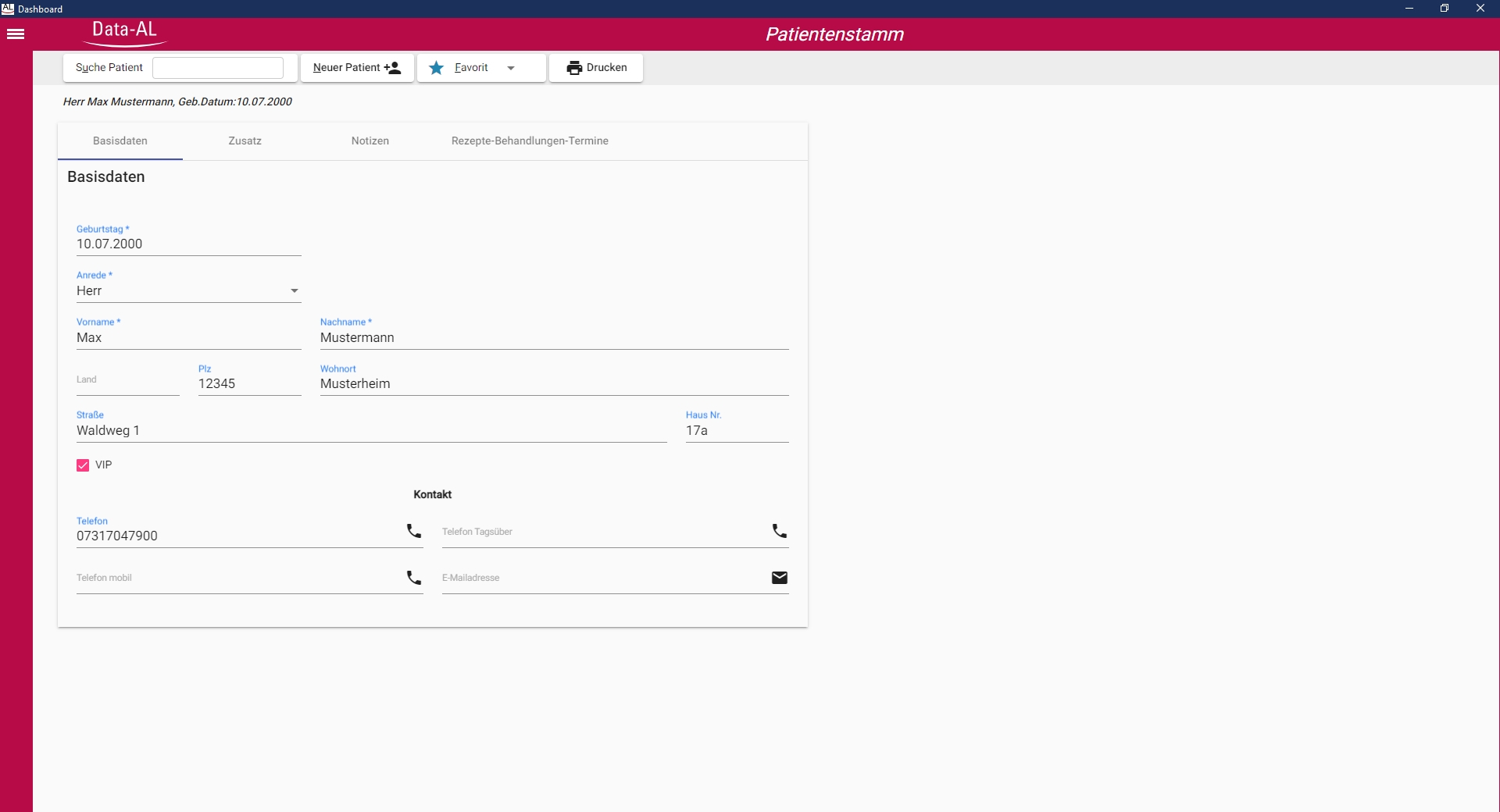Click the Data-AL logo
1500x812 pixels.
coord(125,33)
